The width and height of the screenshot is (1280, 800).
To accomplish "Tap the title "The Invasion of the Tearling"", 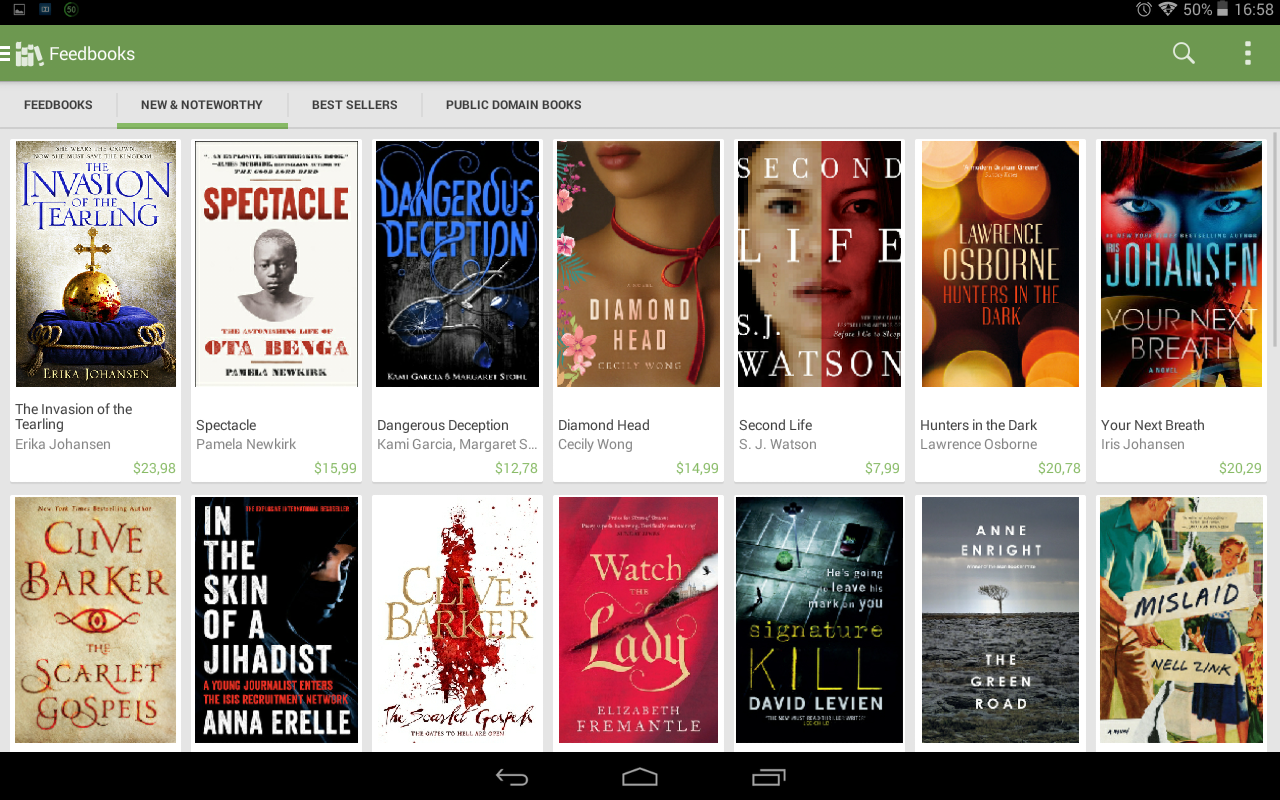I will click(x=74, y=417).
